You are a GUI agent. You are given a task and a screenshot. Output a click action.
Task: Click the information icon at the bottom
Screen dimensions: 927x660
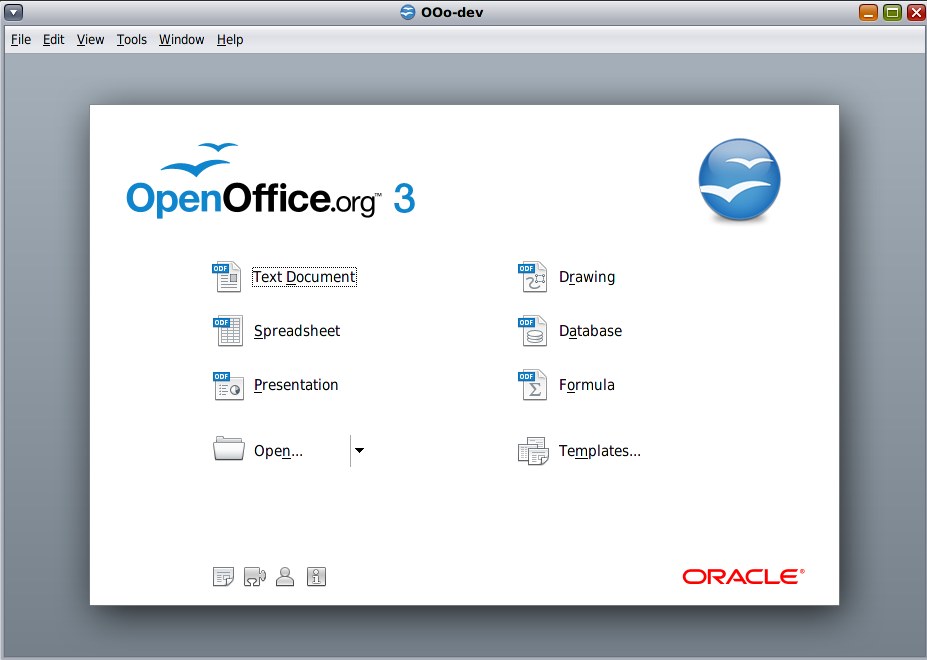coord(316,577)
